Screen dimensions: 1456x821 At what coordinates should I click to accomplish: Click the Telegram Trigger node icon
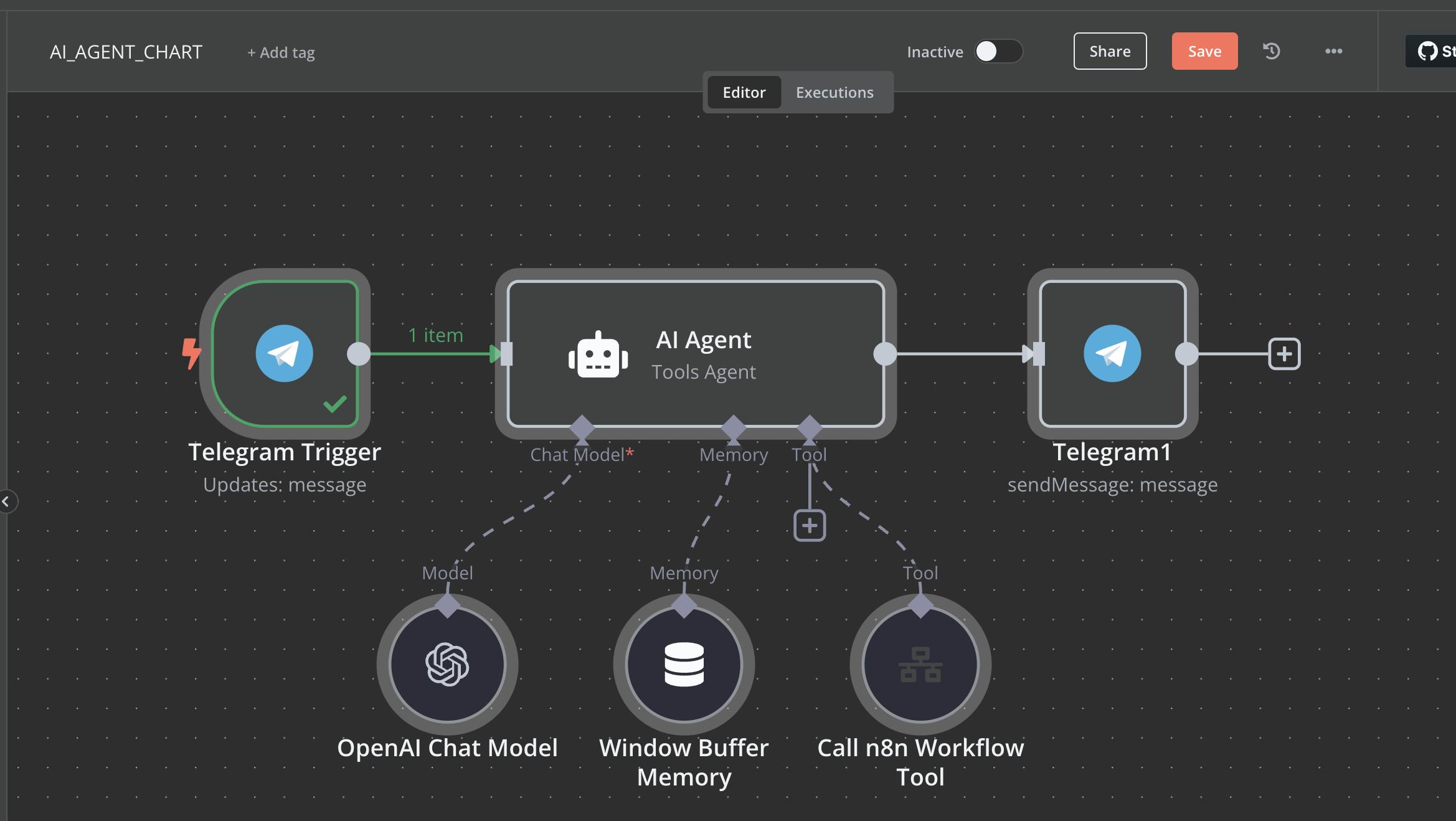pyautogui.click(x=284, y=353)
